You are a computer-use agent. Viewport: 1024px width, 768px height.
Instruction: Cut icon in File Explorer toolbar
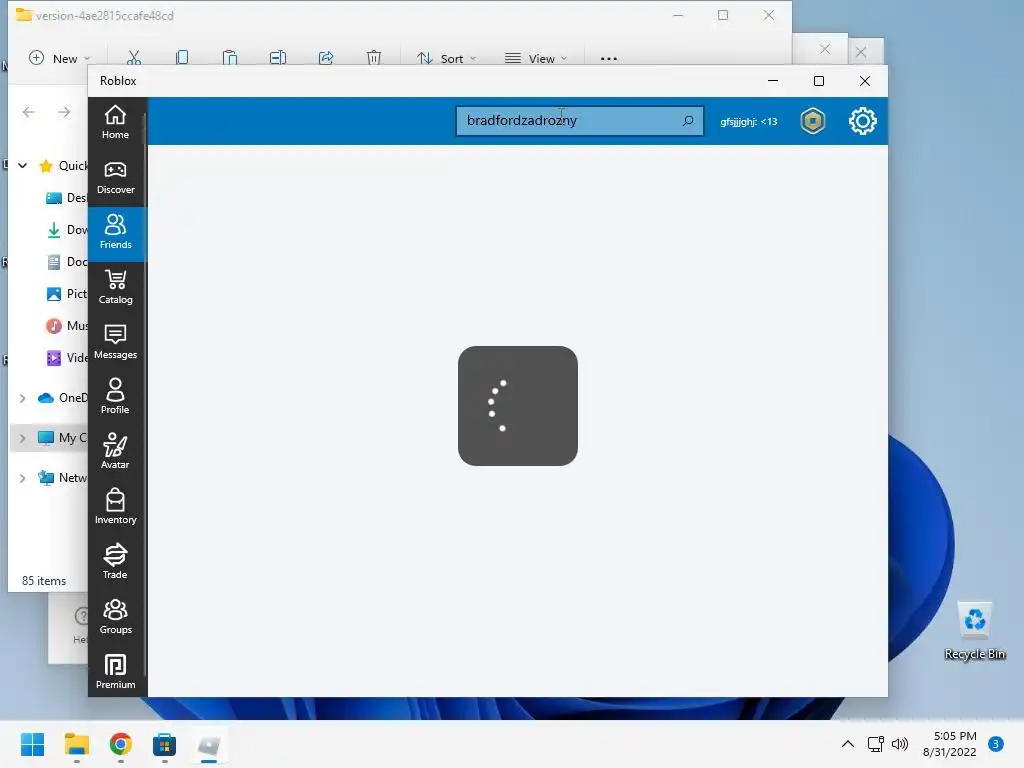134,58
